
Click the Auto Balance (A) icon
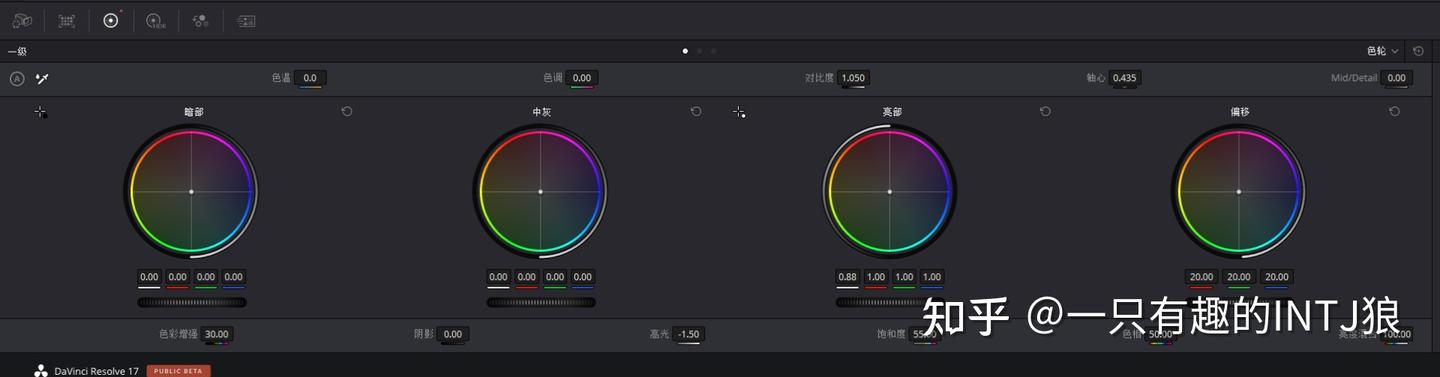pos(17,79)
